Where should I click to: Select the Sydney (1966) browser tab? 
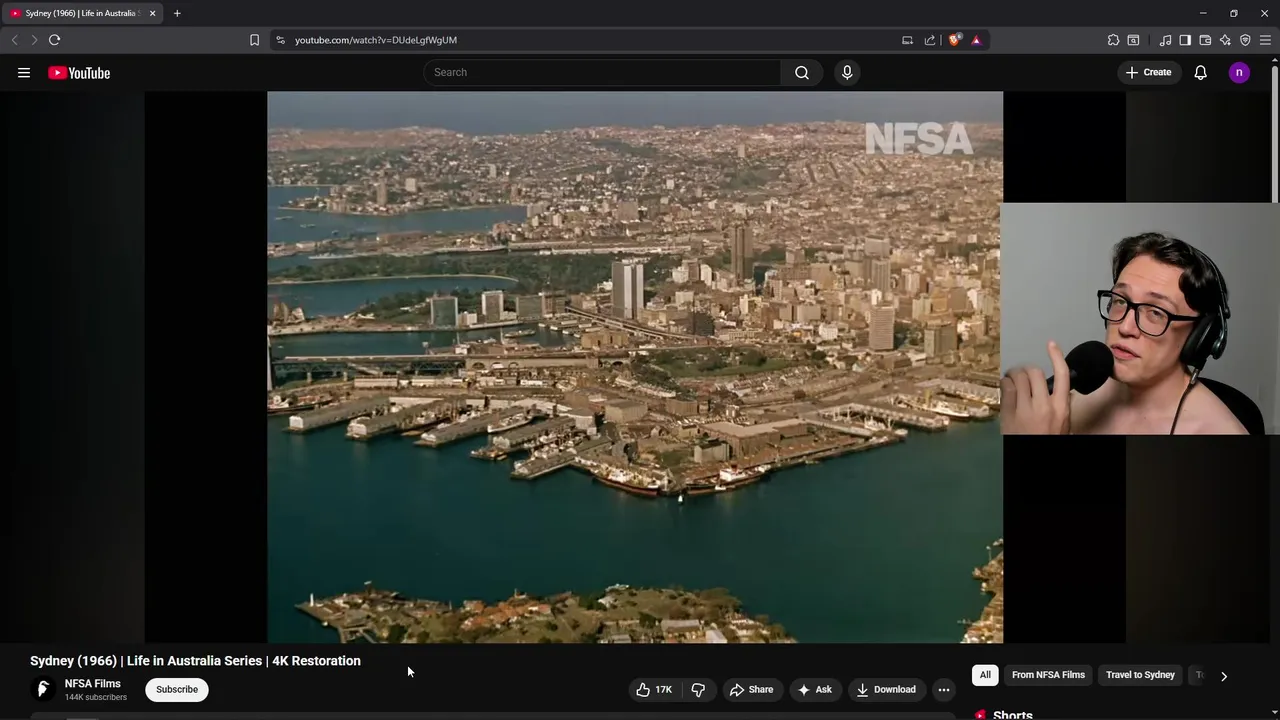click(x=81, y=13)
